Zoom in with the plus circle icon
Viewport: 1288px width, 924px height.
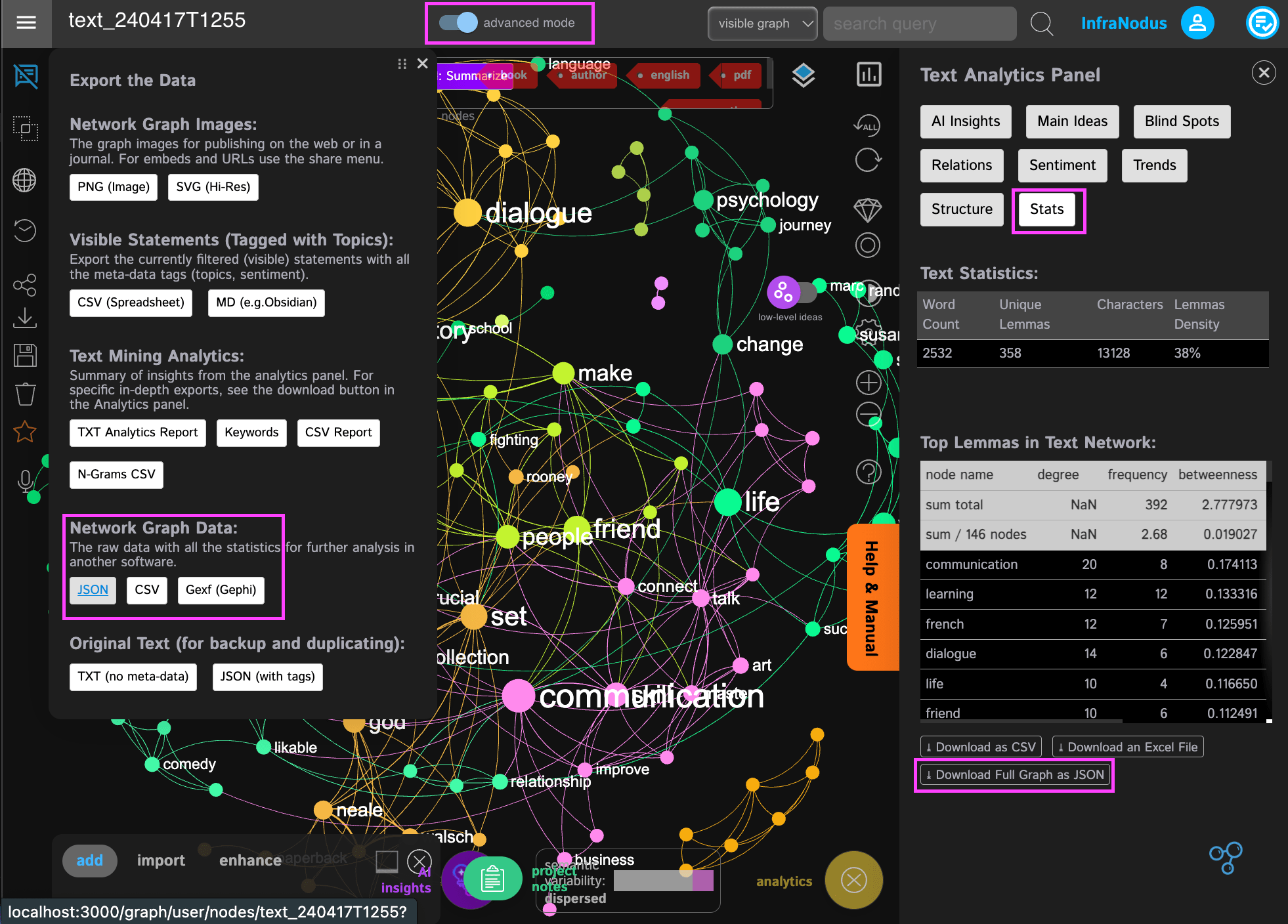[x=868, y=382]
